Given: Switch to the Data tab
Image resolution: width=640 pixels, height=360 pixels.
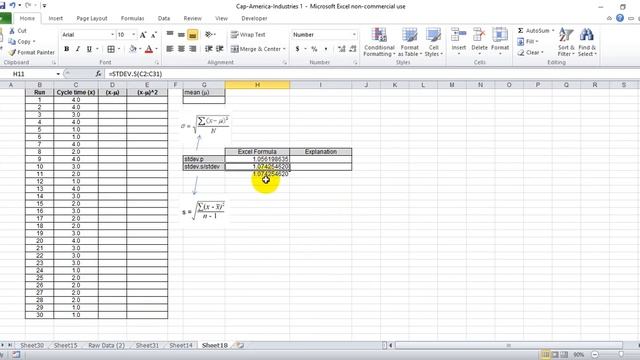Looking at the screenshot, I should pyautogui.click(x=164, y=18).
